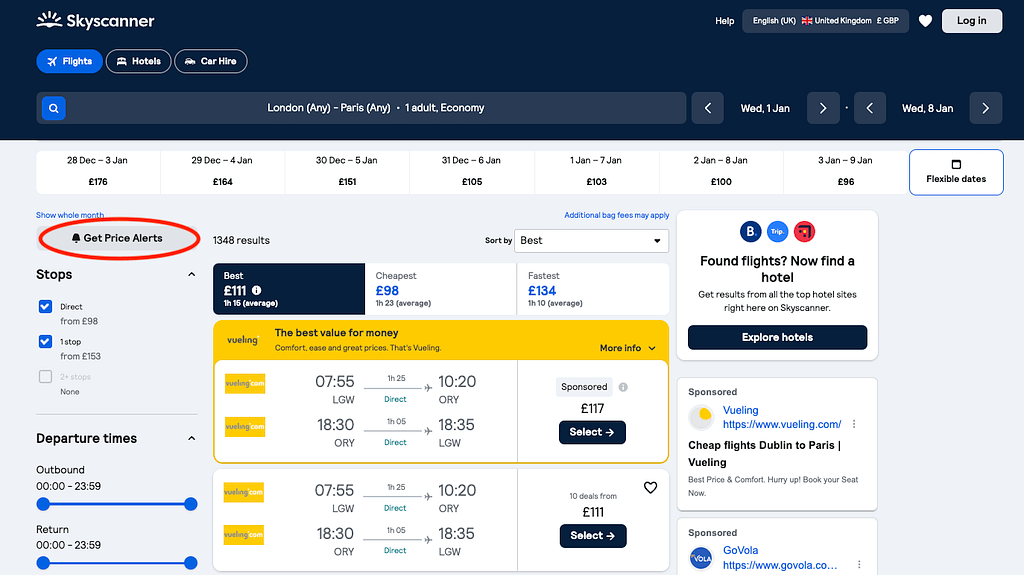Image resolution: width=1024 pixels, height=575 pixels.
Task: Open Vueling ad options three dots
Action: pos(854,424)
